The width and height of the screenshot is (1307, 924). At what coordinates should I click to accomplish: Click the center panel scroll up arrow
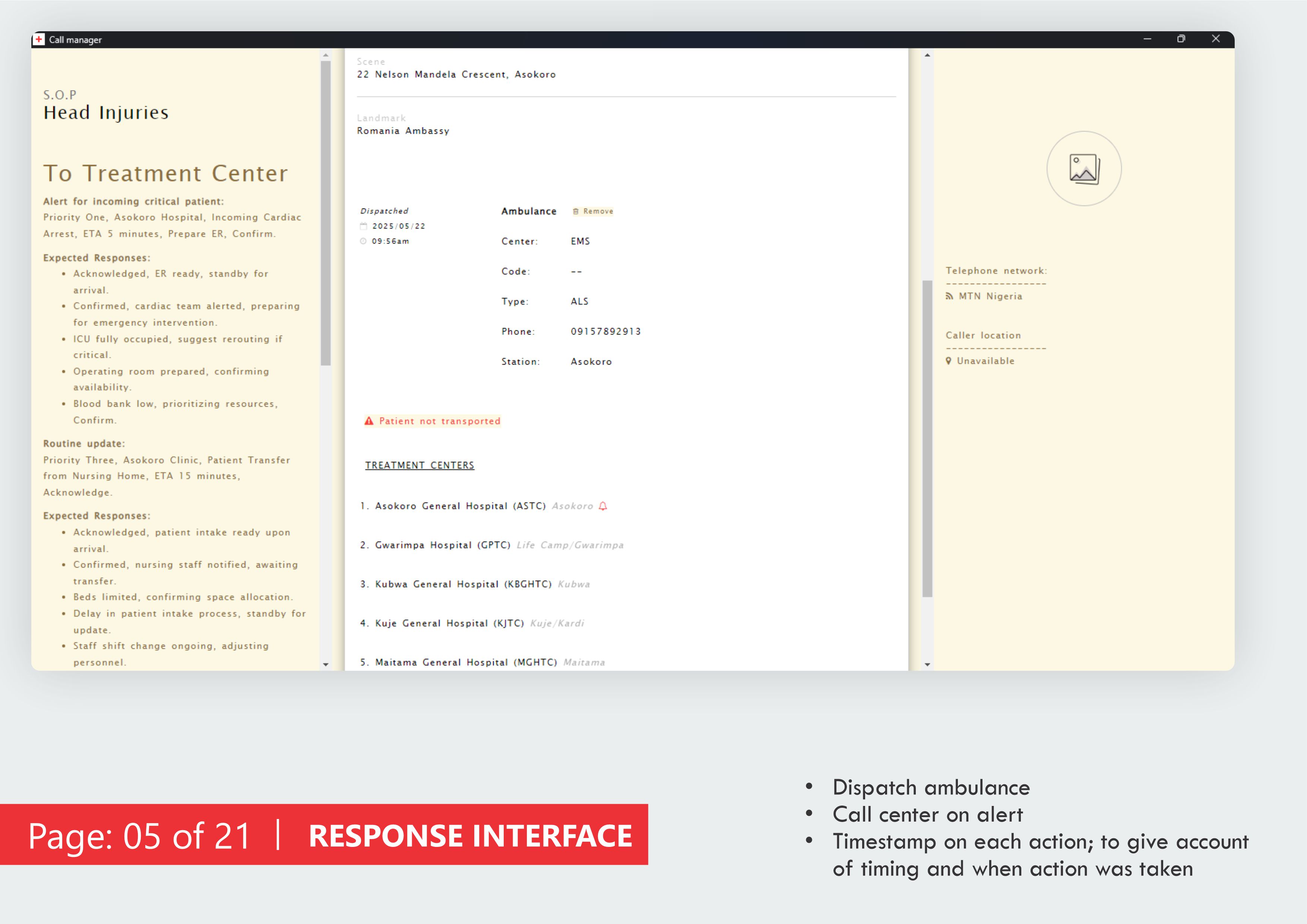[x=927, y=55]
